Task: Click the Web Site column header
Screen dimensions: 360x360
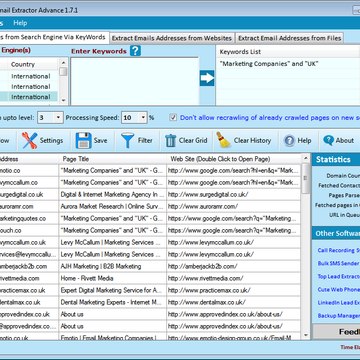Action: pos(234,159)
